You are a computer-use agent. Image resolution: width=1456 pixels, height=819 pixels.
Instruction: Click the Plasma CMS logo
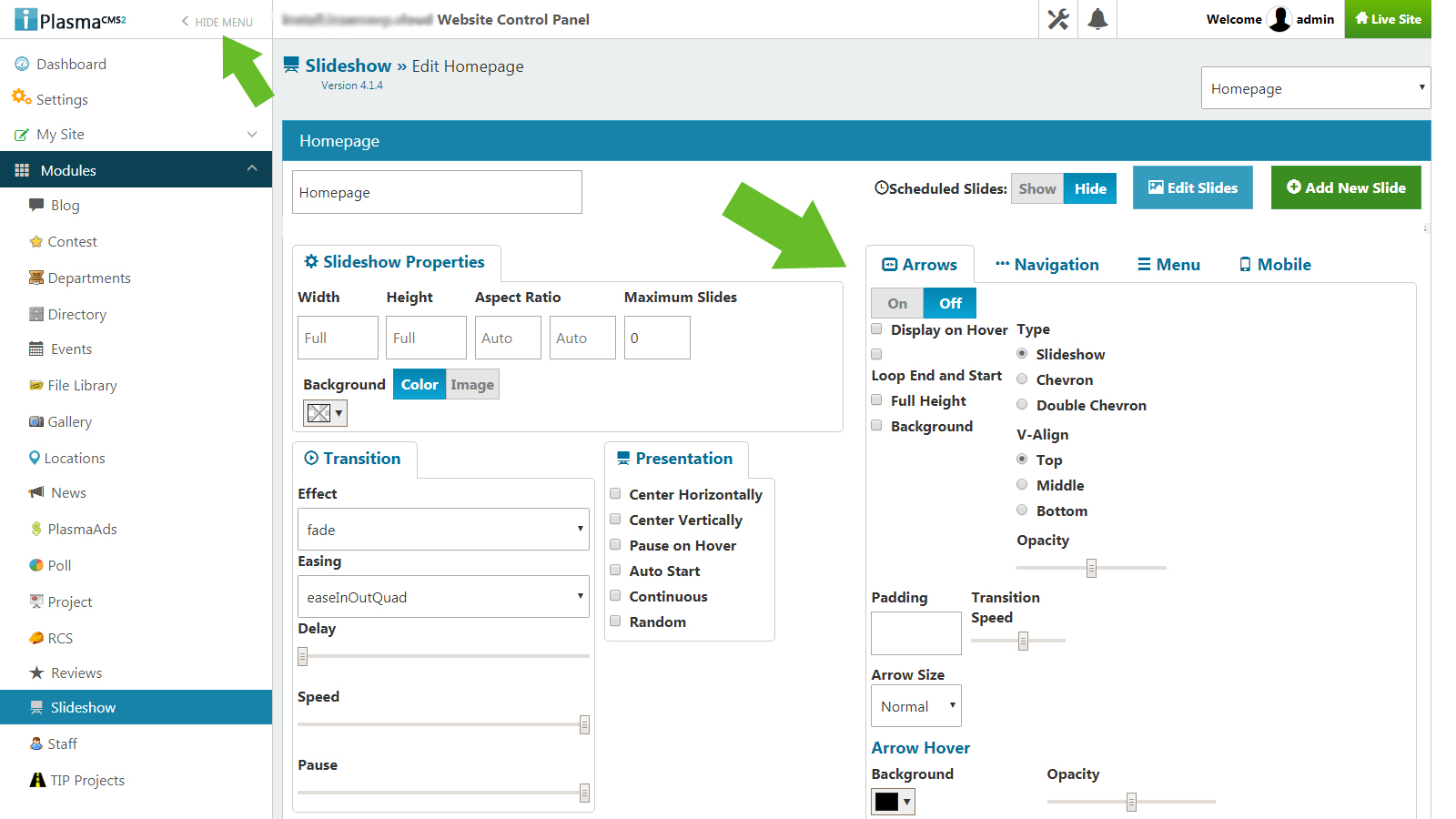[70, 19]
